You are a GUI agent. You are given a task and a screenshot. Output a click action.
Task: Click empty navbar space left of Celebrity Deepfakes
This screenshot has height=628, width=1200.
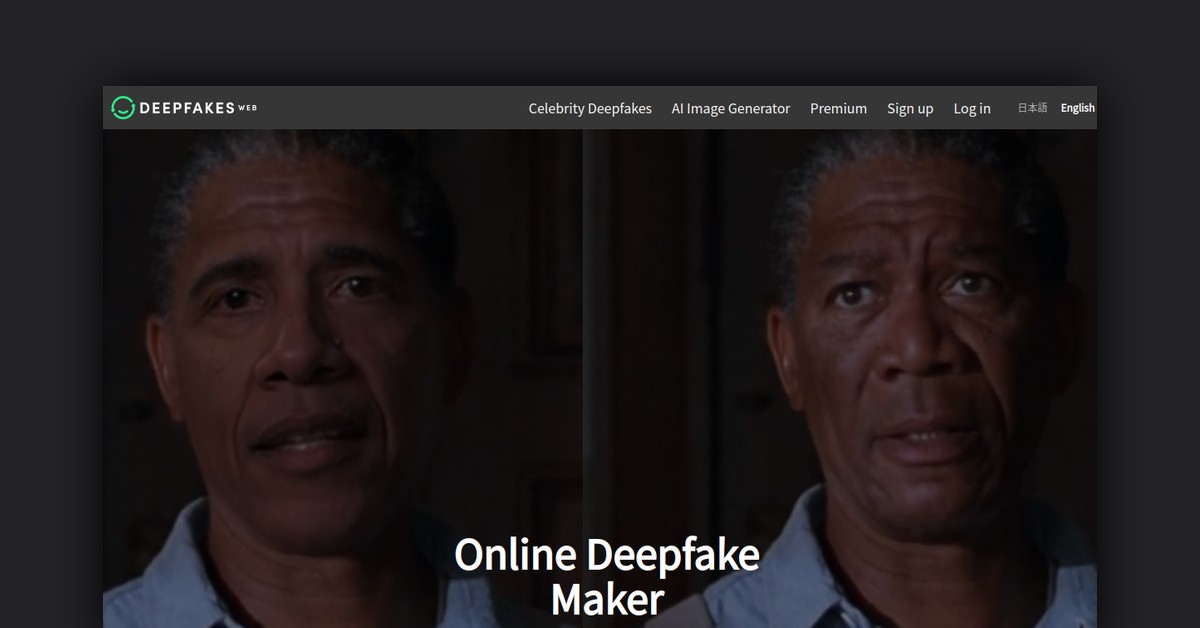tap(400, 108)
